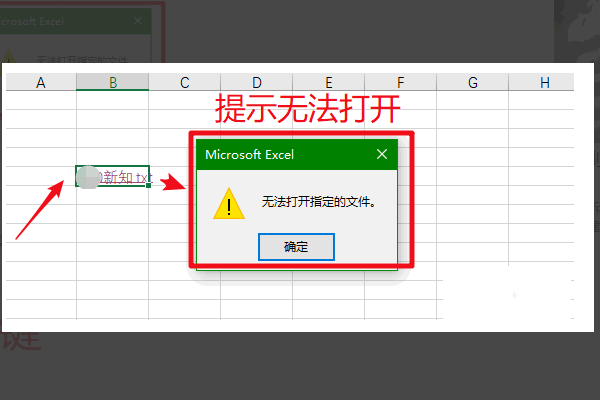This screenshot has height=400, width=600.
Task: Click the yellow warning icon in dialog
Action: [229, 204]
